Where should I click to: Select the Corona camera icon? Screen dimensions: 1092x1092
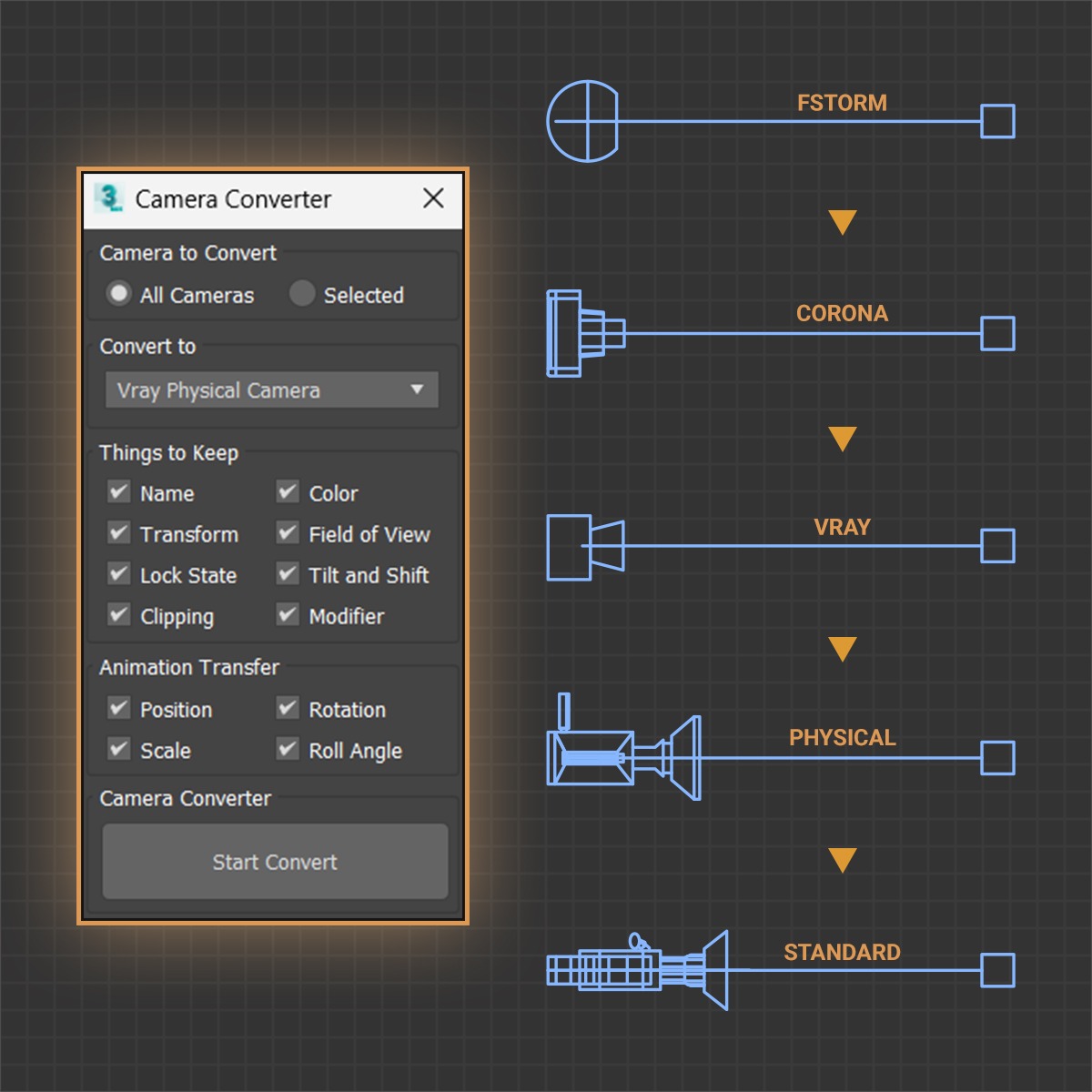pos(585,333)
